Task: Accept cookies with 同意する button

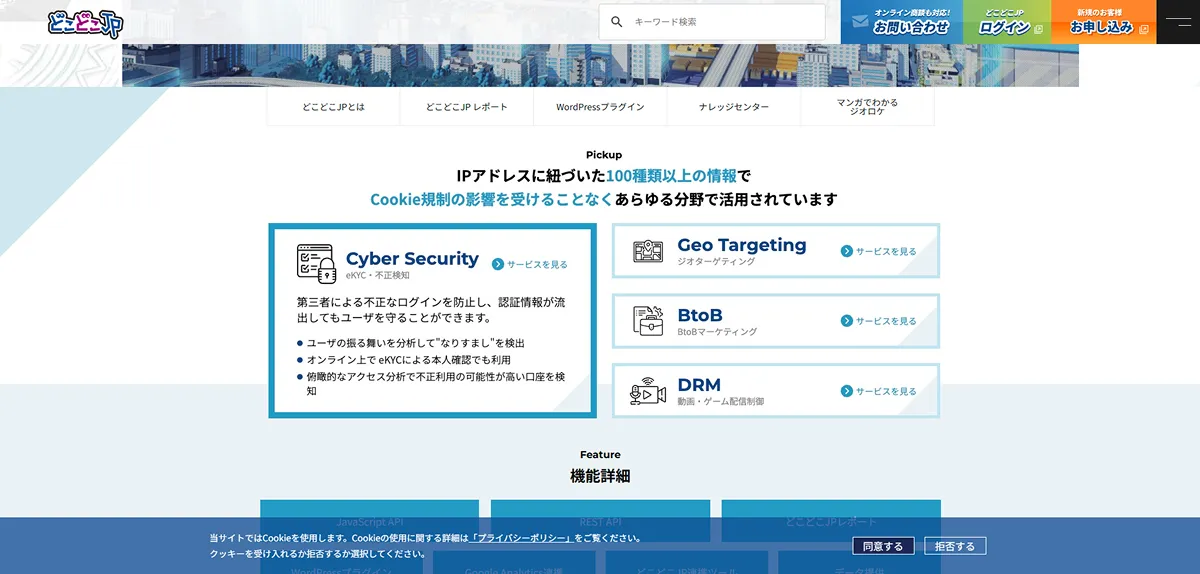Action: 883,546
